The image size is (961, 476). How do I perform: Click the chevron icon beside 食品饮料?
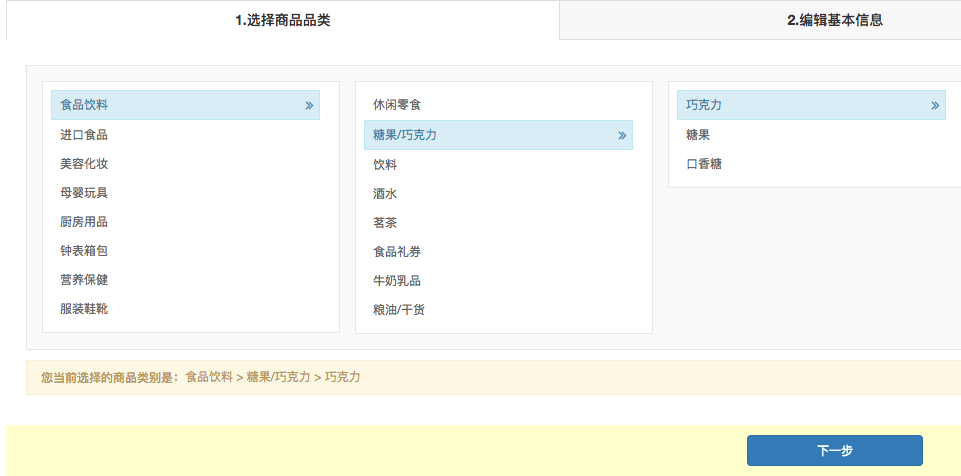coord(309,105)
